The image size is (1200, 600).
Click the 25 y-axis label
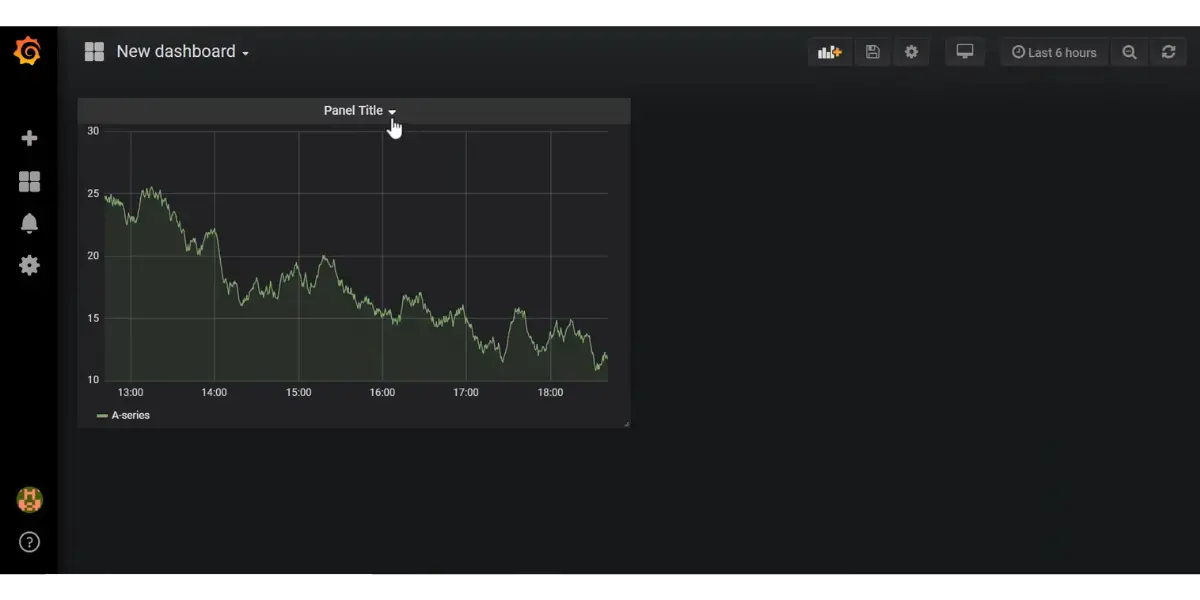pyautogui.click(x=93, y=193)
